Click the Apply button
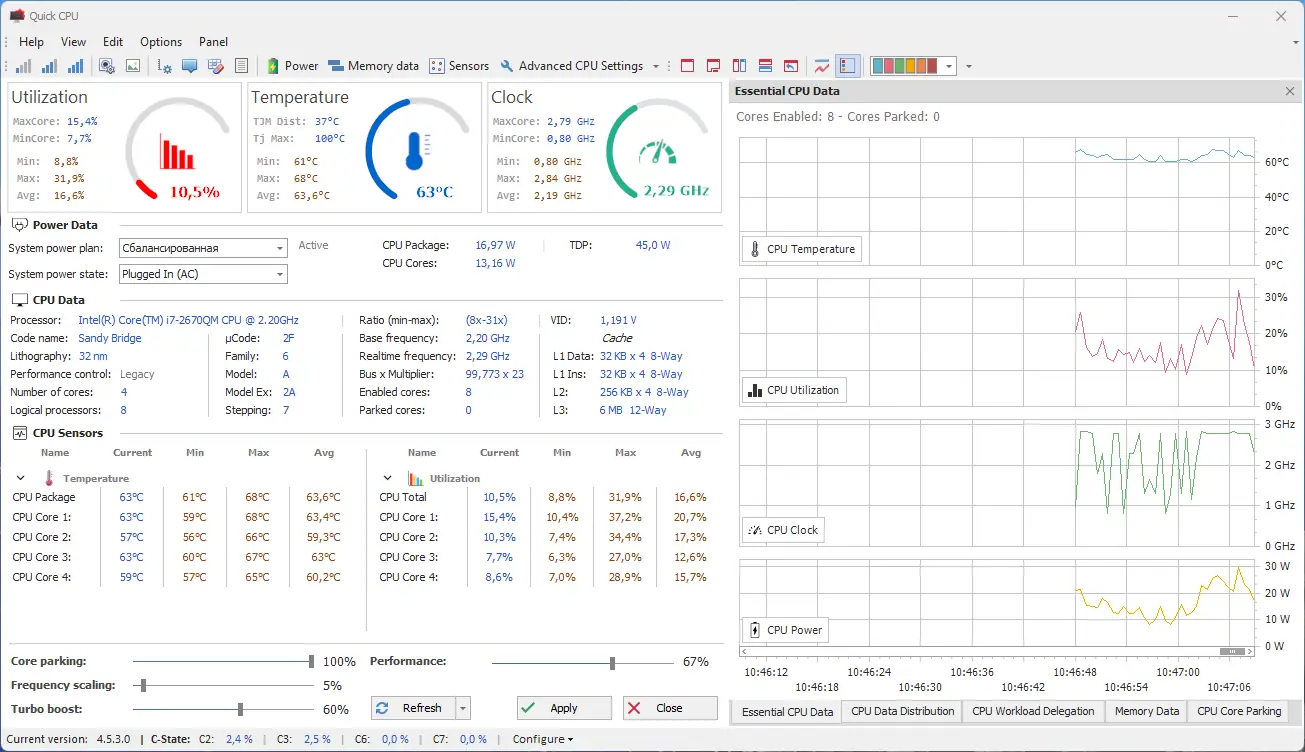Image resolution: width=1305 pixels, height=752 pixels. point(564,708)
